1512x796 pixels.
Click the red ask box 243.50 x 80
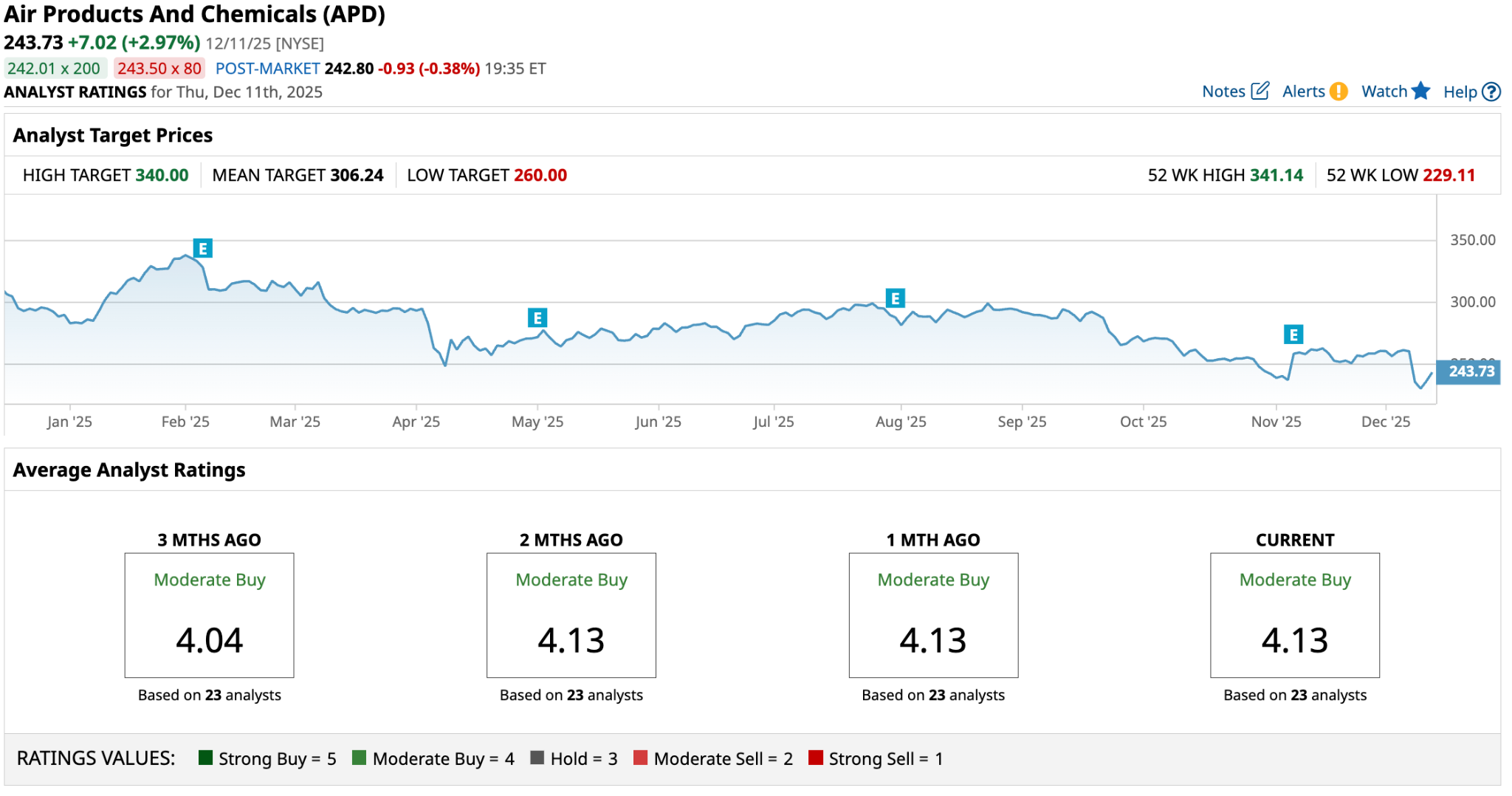pyautogui.click(x=159, y=69)
